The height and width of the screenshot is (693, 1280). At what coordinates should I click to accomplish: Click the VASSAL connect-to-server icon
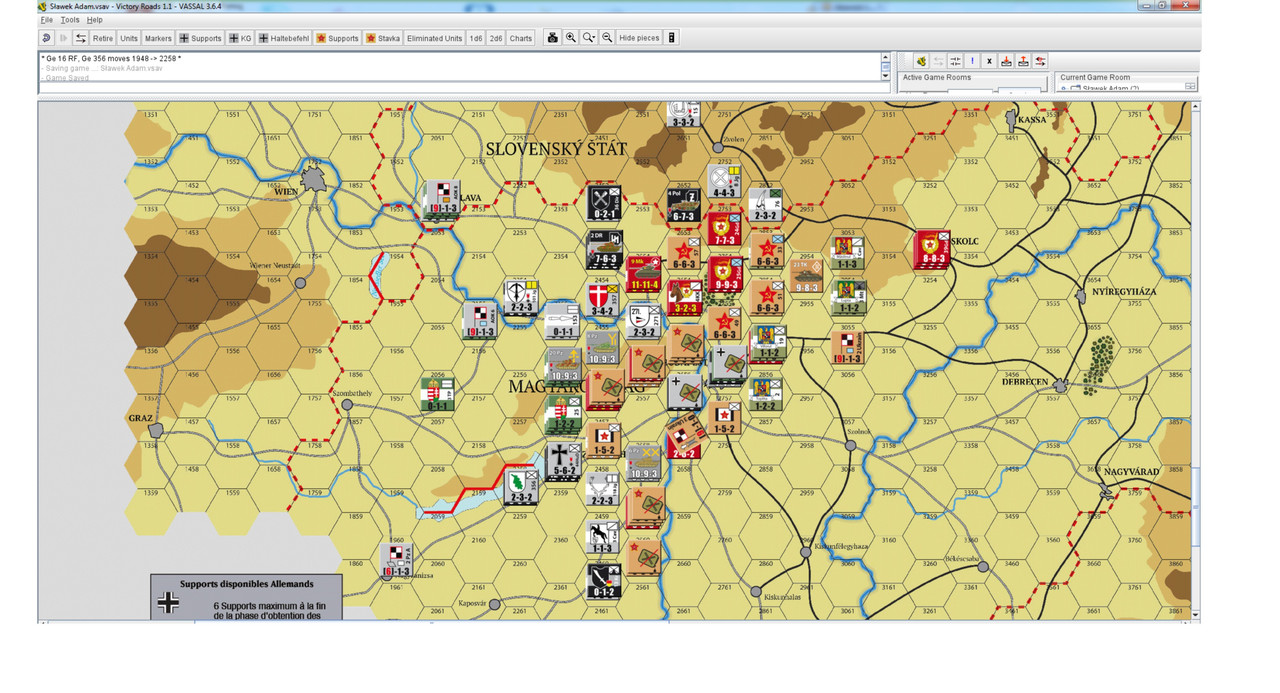click(x=921, y=61)
